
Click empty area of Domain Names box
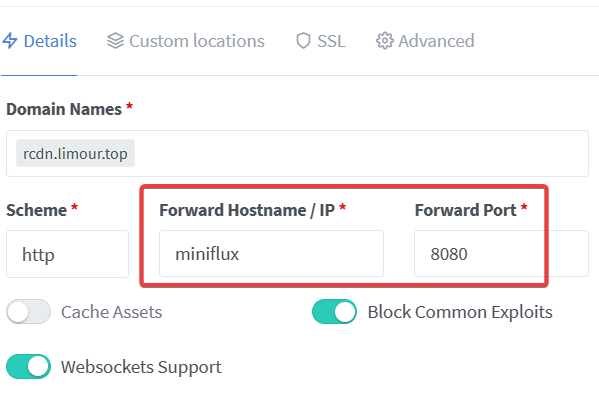tap(359, 154)
